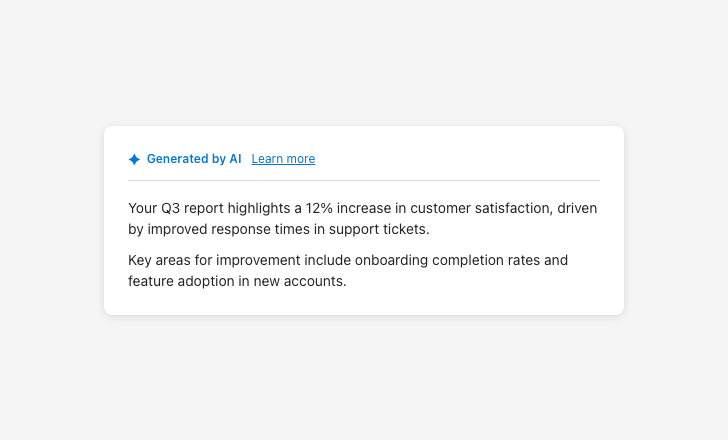
Task: Open the Learn more link
Action: point(283,159)
